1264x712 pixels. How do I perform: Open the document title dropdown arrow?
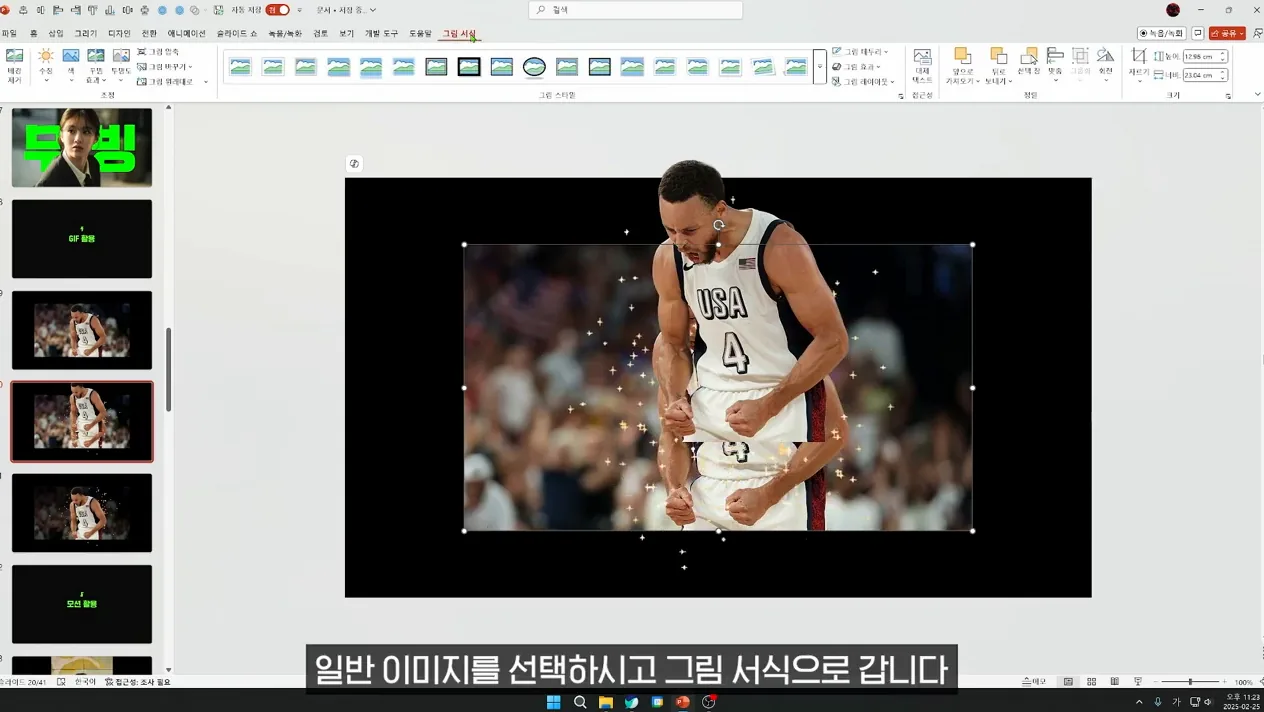coord(373,10)
